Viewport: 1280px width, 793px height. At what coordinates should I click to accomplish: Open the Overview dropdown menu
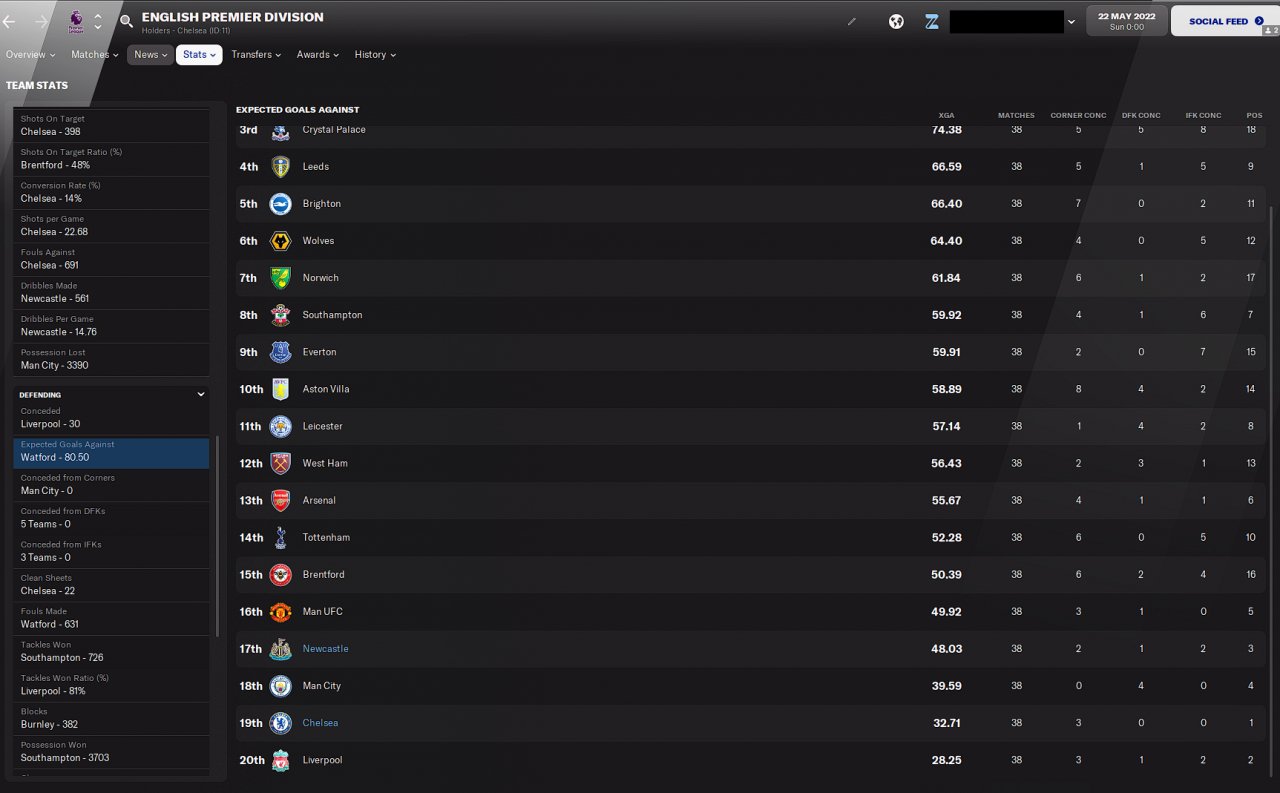pyautogui.click(x=30, y=55)
